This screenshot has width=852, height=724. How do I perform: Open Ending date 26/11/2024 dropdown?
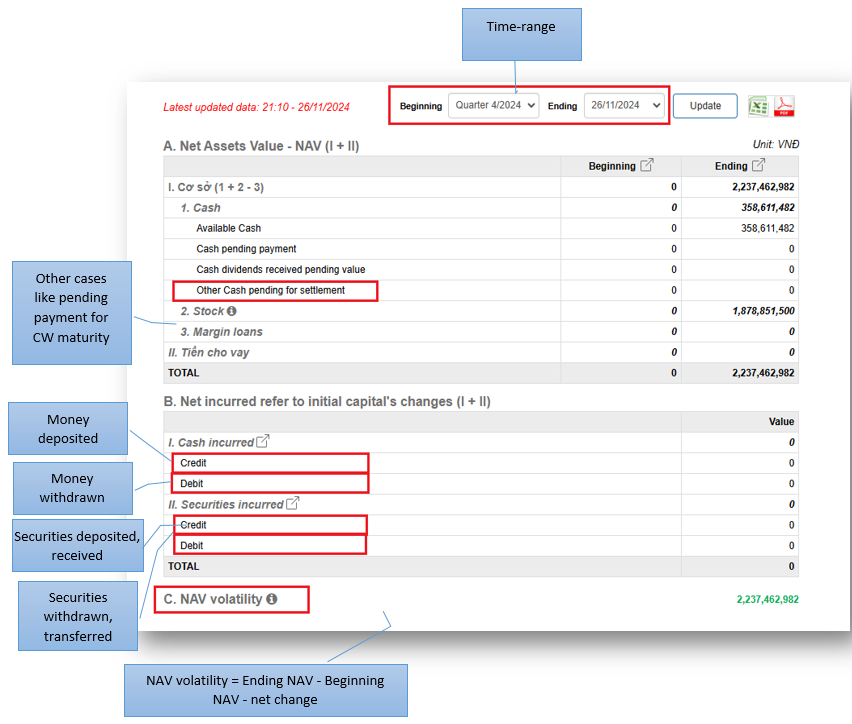click(x=625, y=105)
